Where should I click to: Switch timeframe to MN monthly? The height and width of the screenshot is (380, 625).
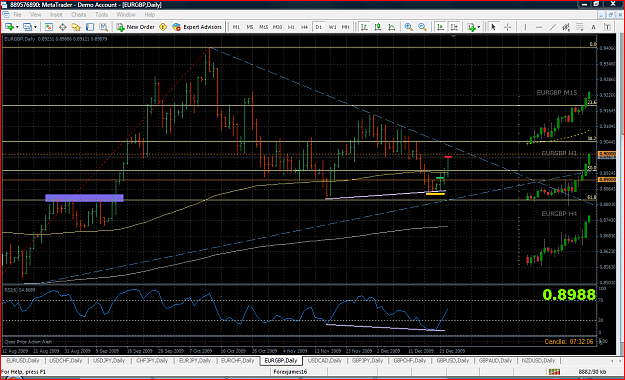click(346, 27)
